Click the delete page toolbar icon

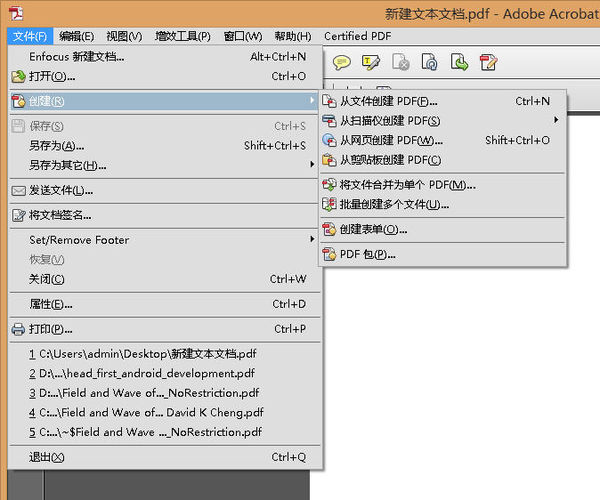(400, 62)
